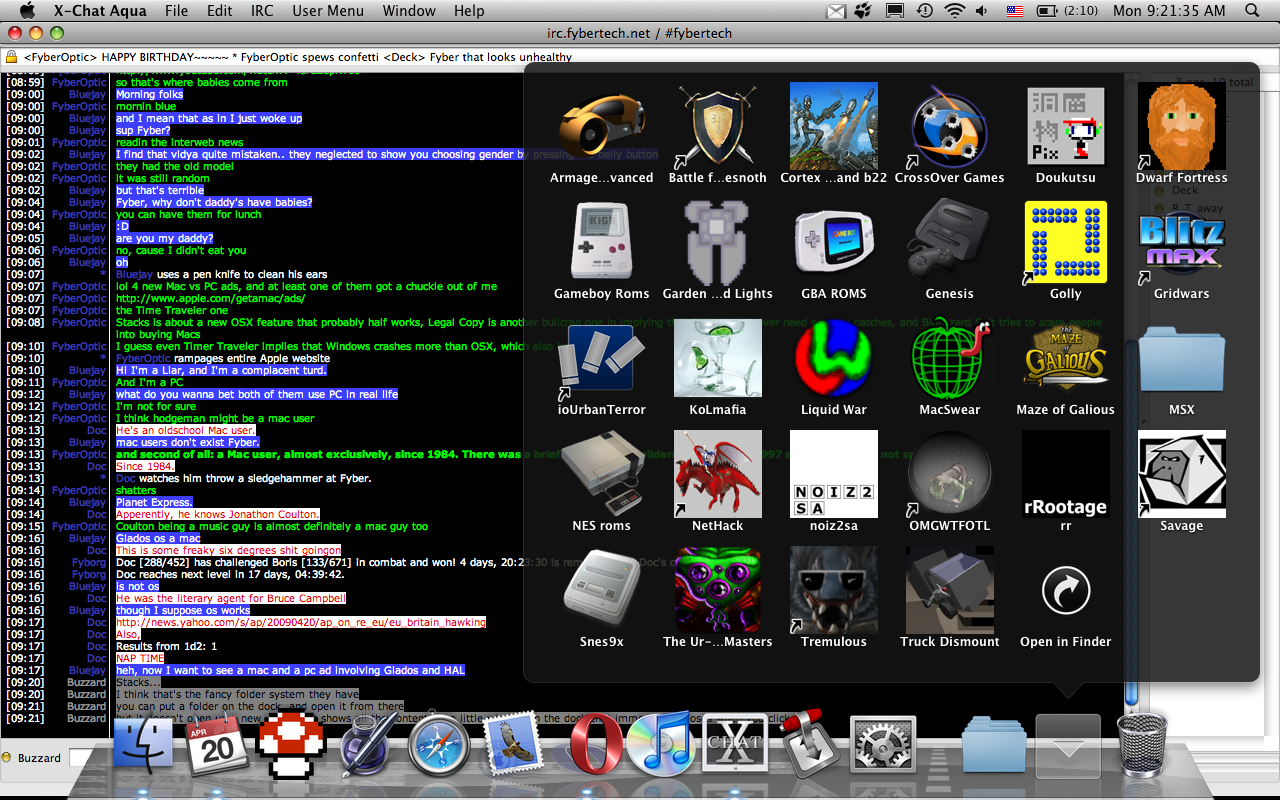
Task: Open the Trash in the Dock
Action: coord(1142,745)
